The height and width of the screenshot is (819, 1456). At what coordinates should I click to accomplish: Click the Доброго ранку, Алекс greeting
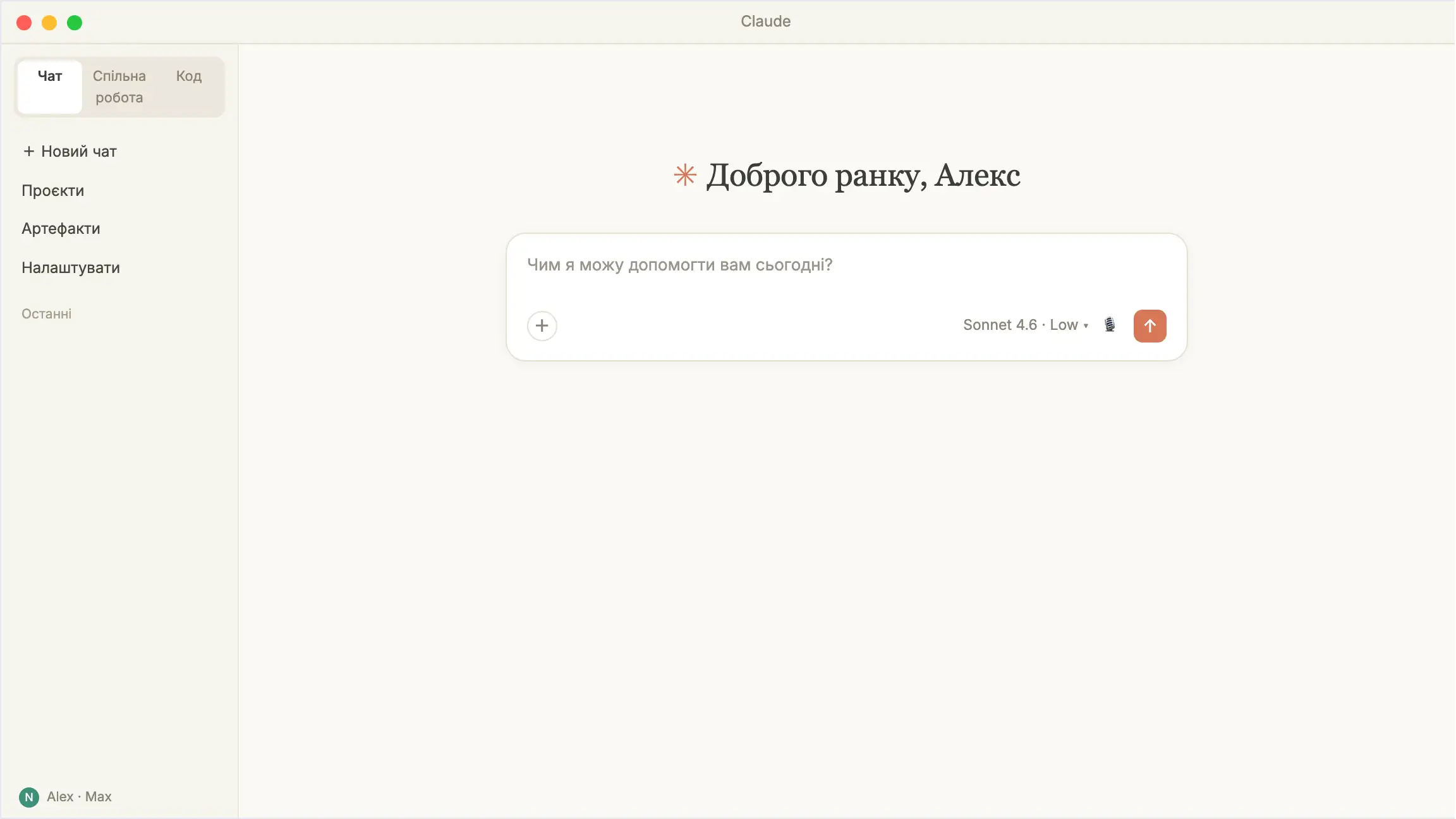[x=863, y=175]
